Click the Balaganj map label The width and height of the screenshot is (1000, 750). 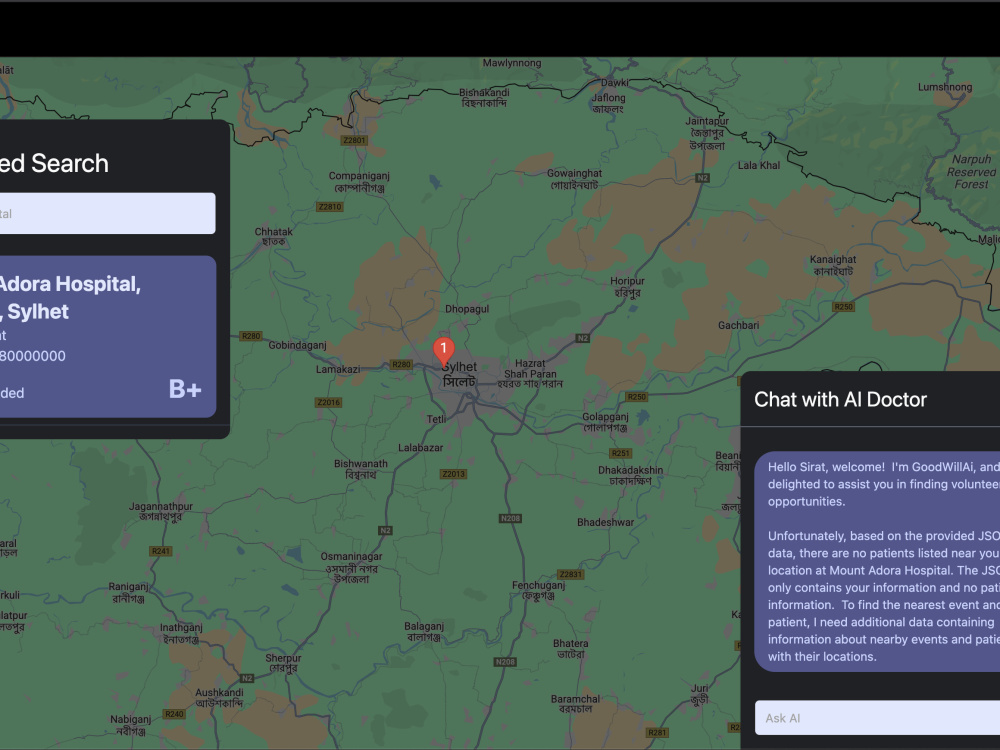423,631
